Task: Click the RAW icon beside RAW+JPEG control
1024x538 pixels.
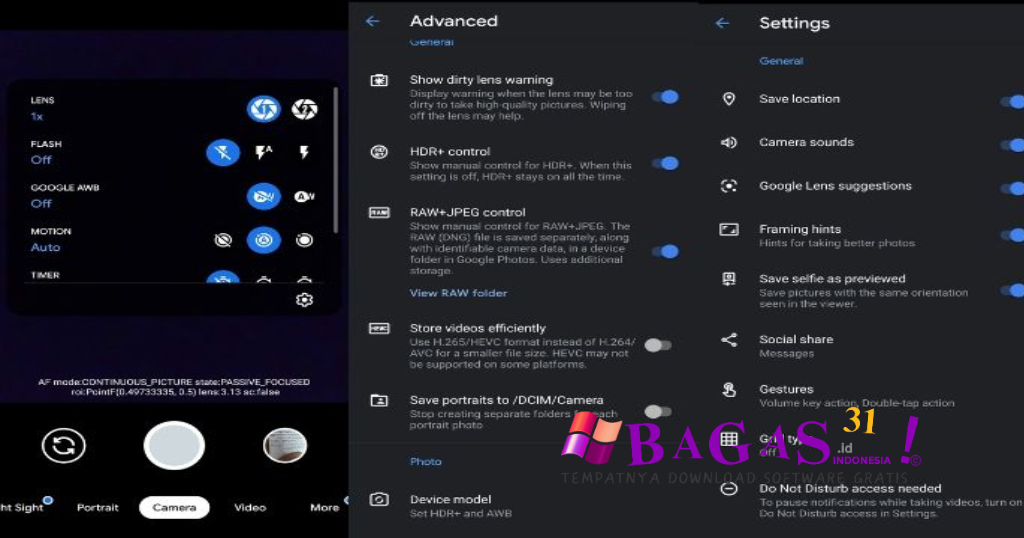Action: click(x=379, y=213)
